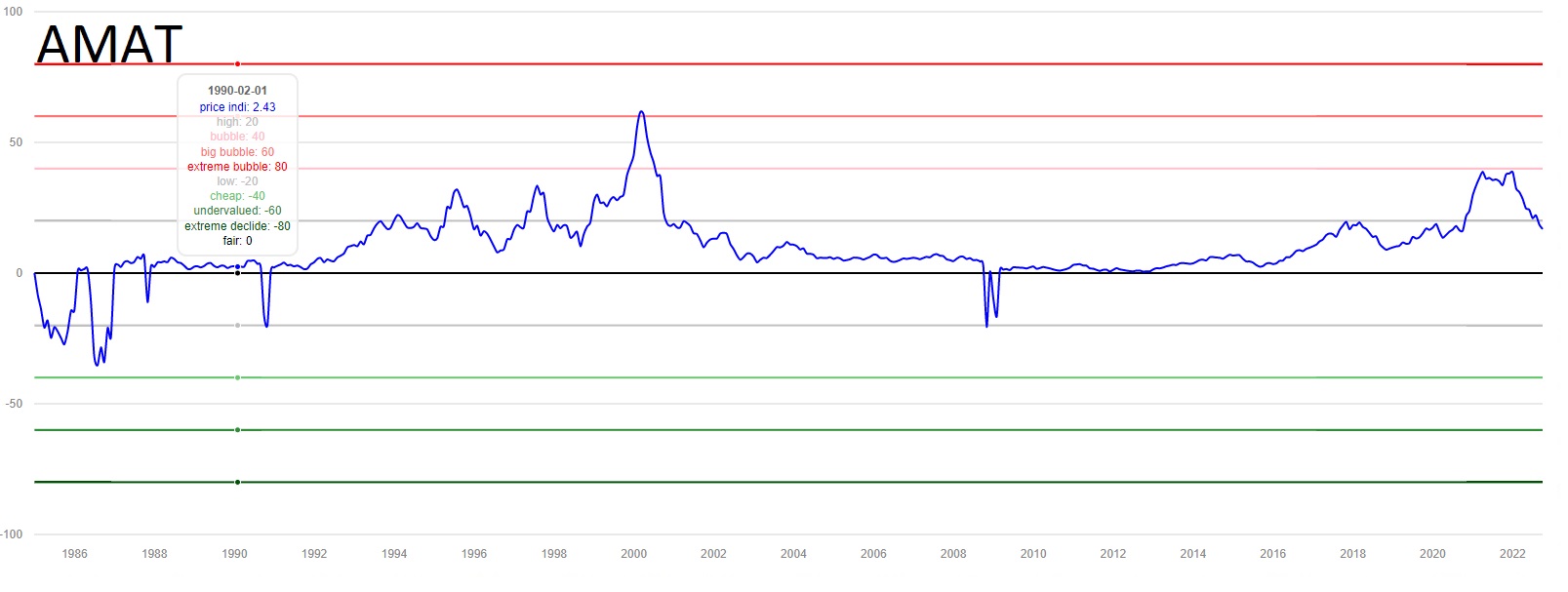Click the light green cheap-line marker dot at 1990
Image resolution: width=1568 pixels, height=592 pixels.
click(x=237, y=377)
